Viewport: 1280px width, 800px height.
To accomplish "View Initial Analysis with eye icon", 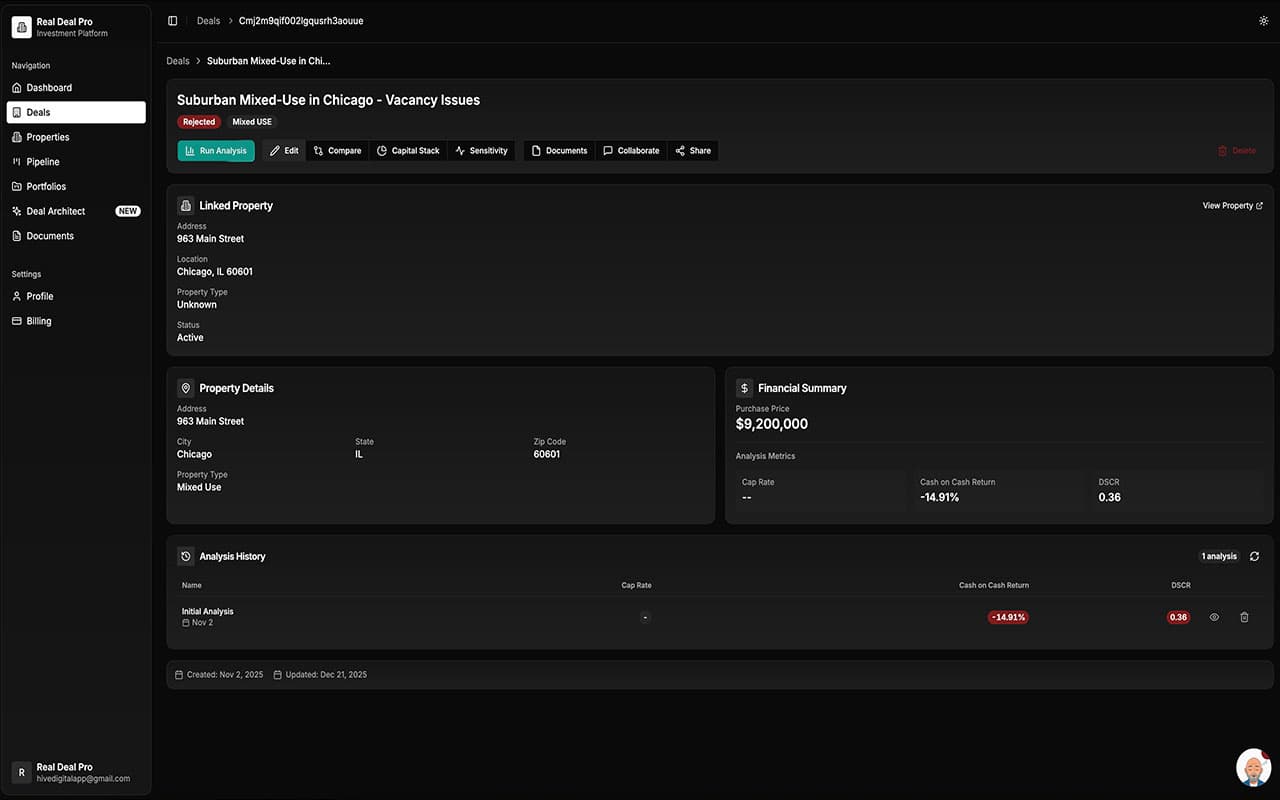I will (x=1214, y=617).
